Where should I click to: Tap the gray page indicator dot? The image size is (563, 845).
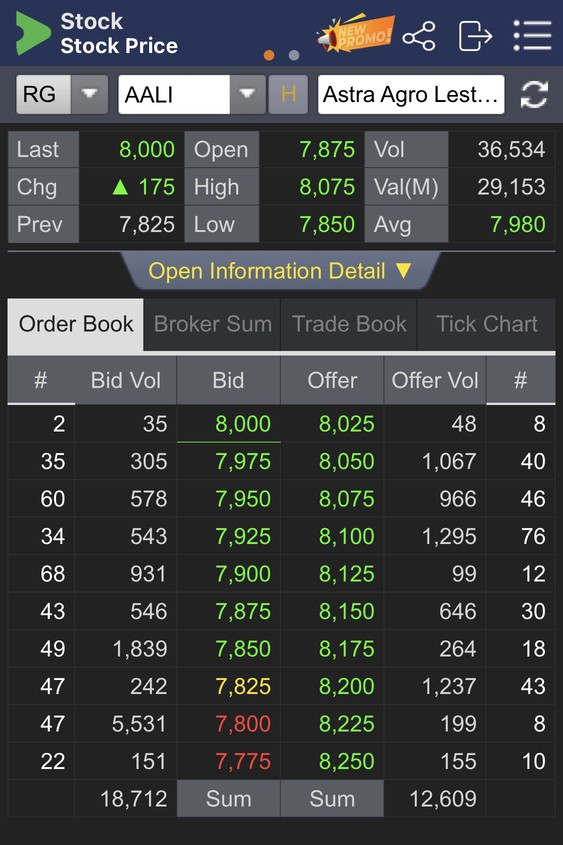[x=294, y=55]
